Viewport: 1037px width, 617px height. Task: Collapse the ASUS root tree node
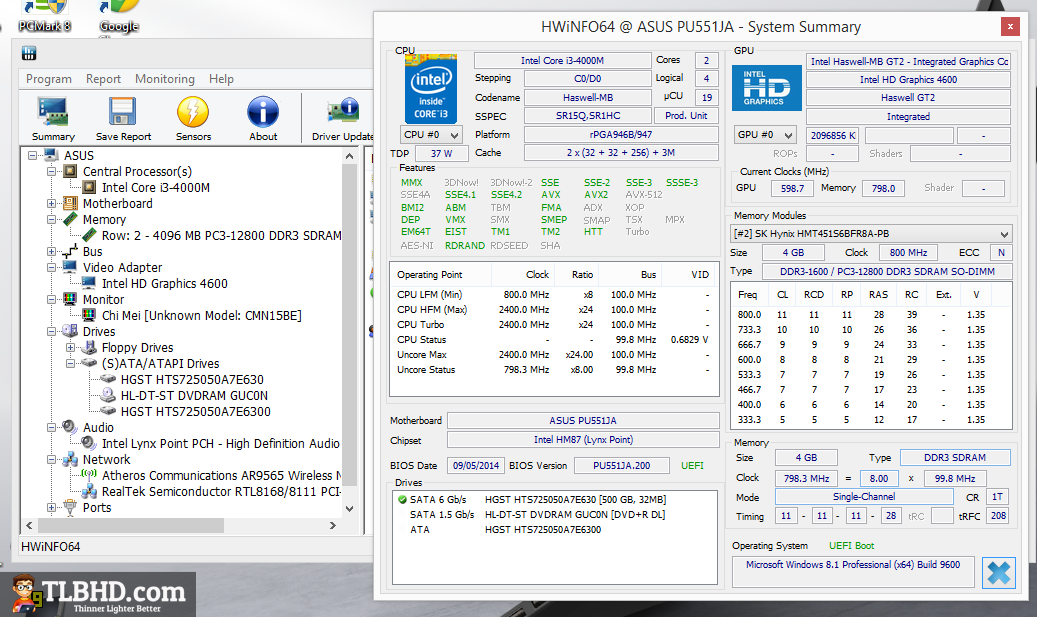pos(32,155)
